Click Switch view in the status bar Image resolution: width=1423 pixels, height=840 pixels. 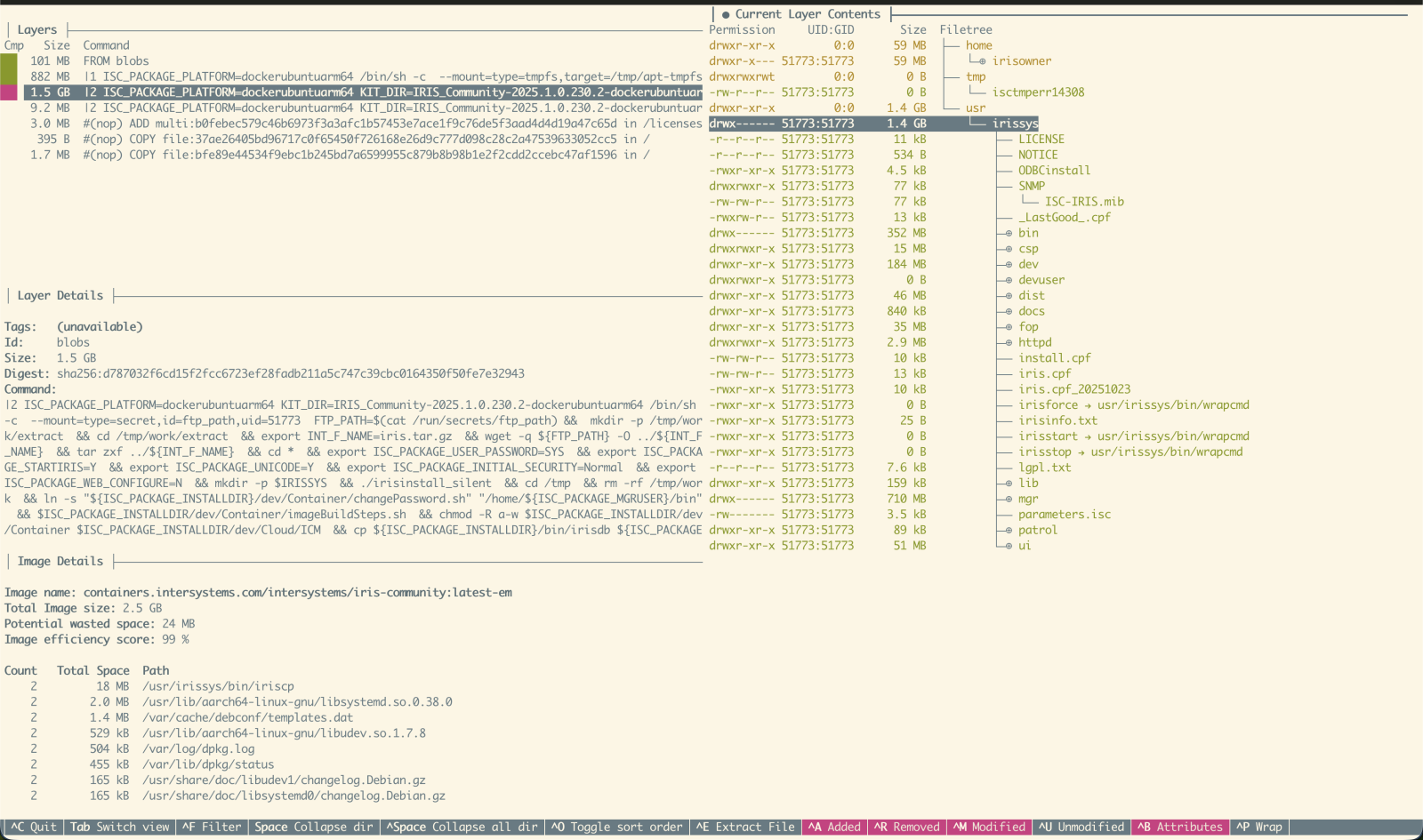(x=119, y=827)
